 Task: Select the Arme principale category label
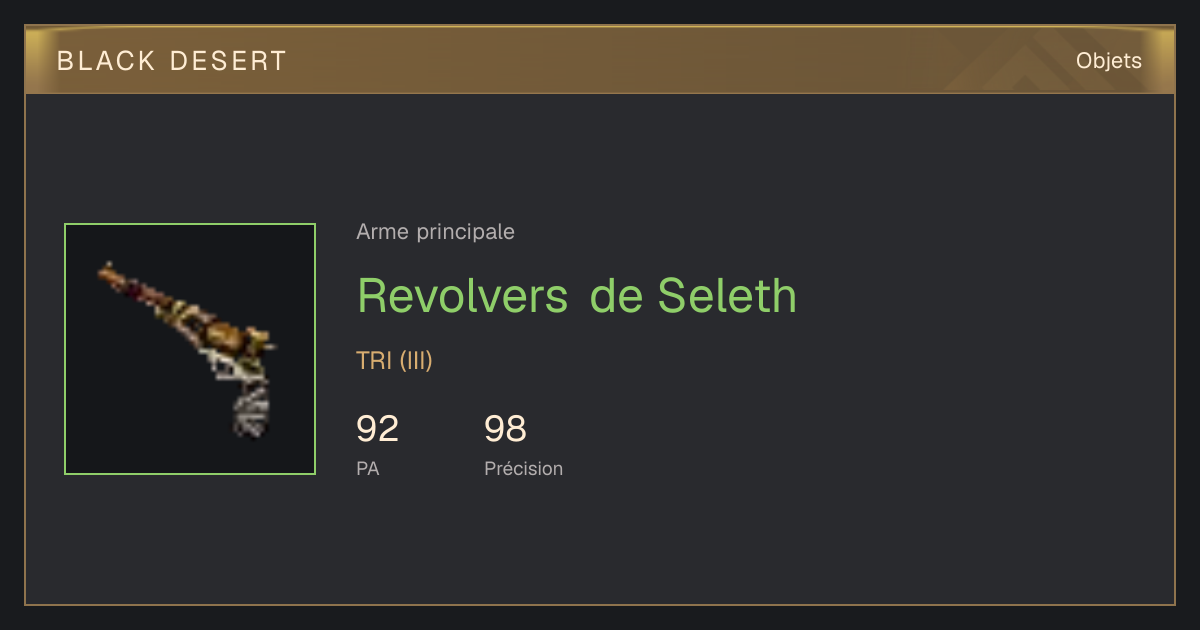[435, 232]
